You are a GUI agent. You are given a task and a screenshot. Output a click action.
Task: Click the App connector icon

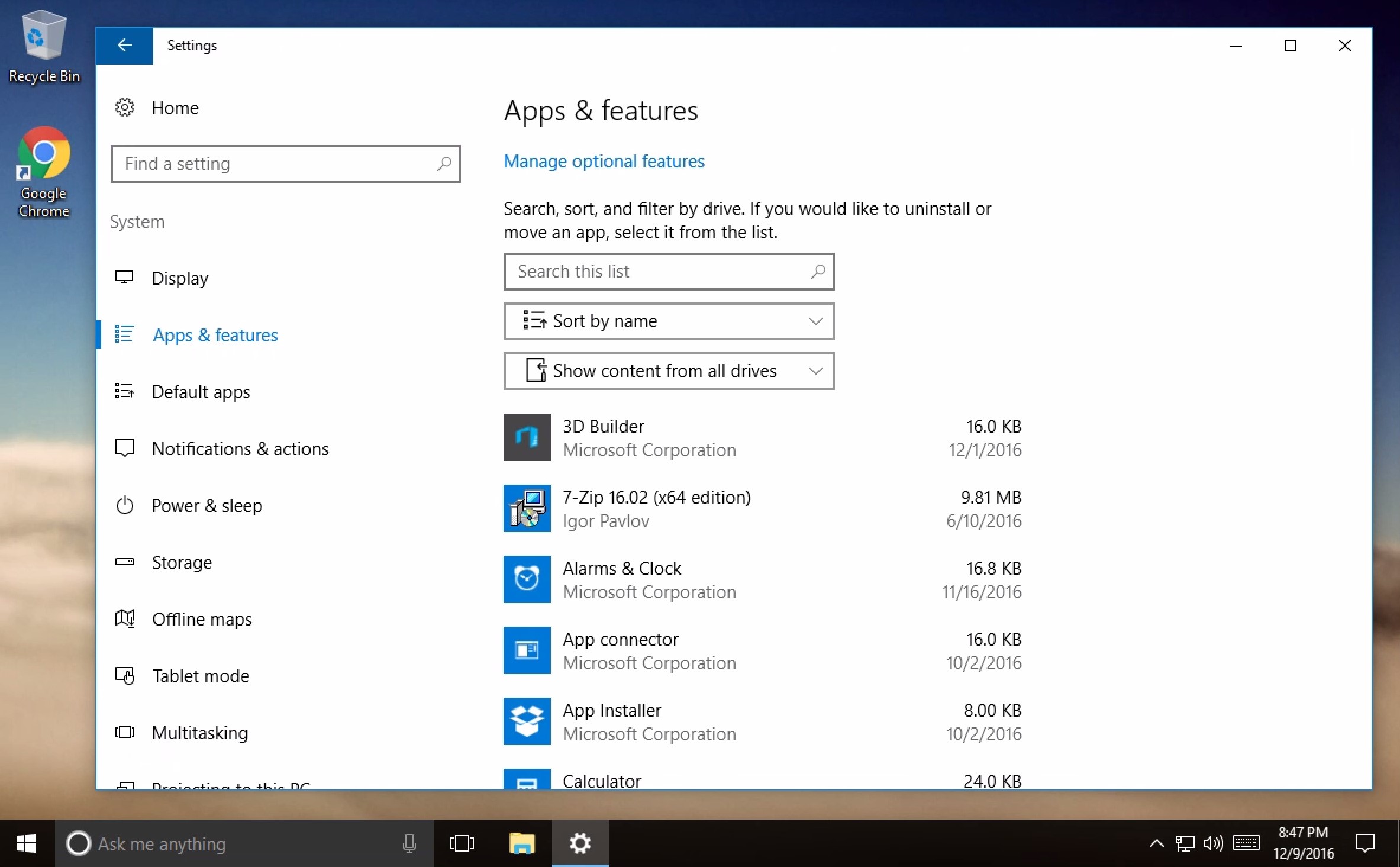527,650
